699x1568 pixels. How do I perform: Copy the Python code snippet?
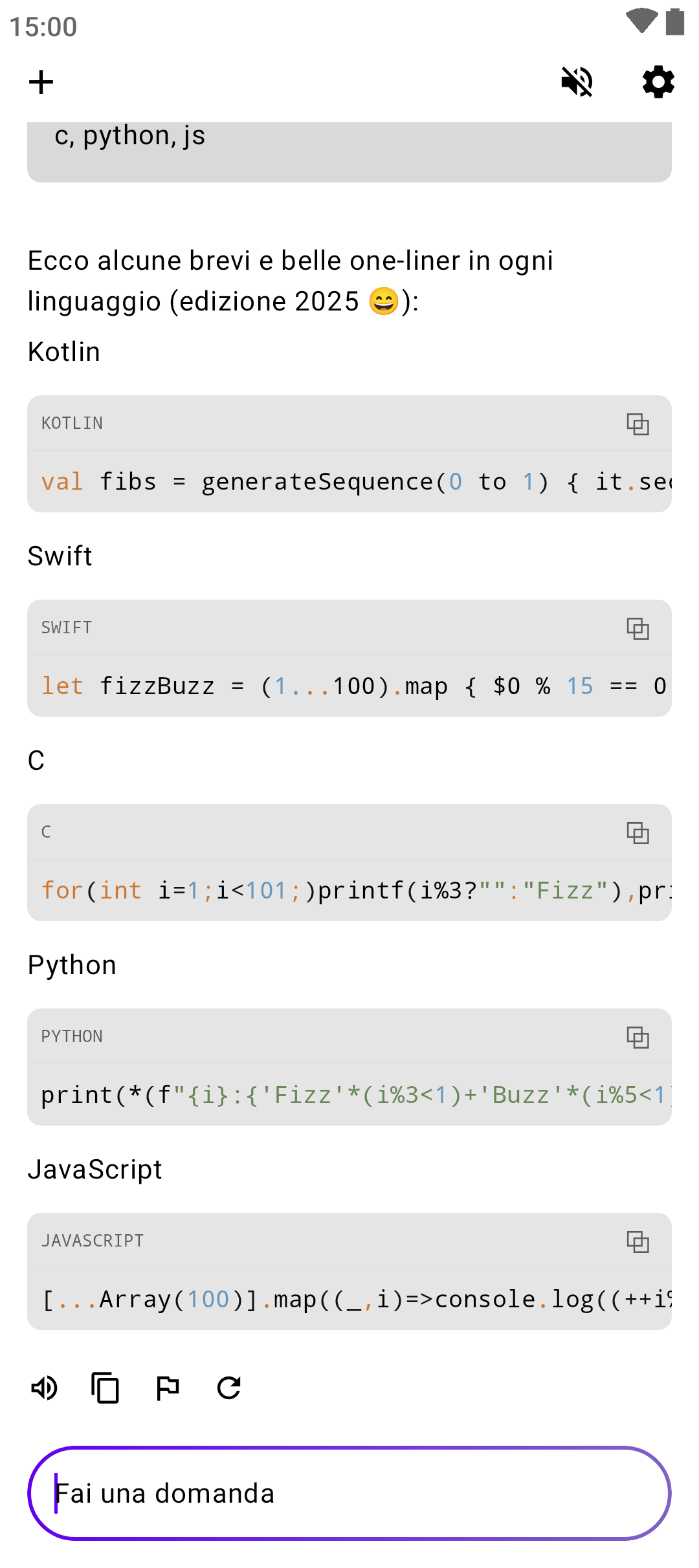638,1038
